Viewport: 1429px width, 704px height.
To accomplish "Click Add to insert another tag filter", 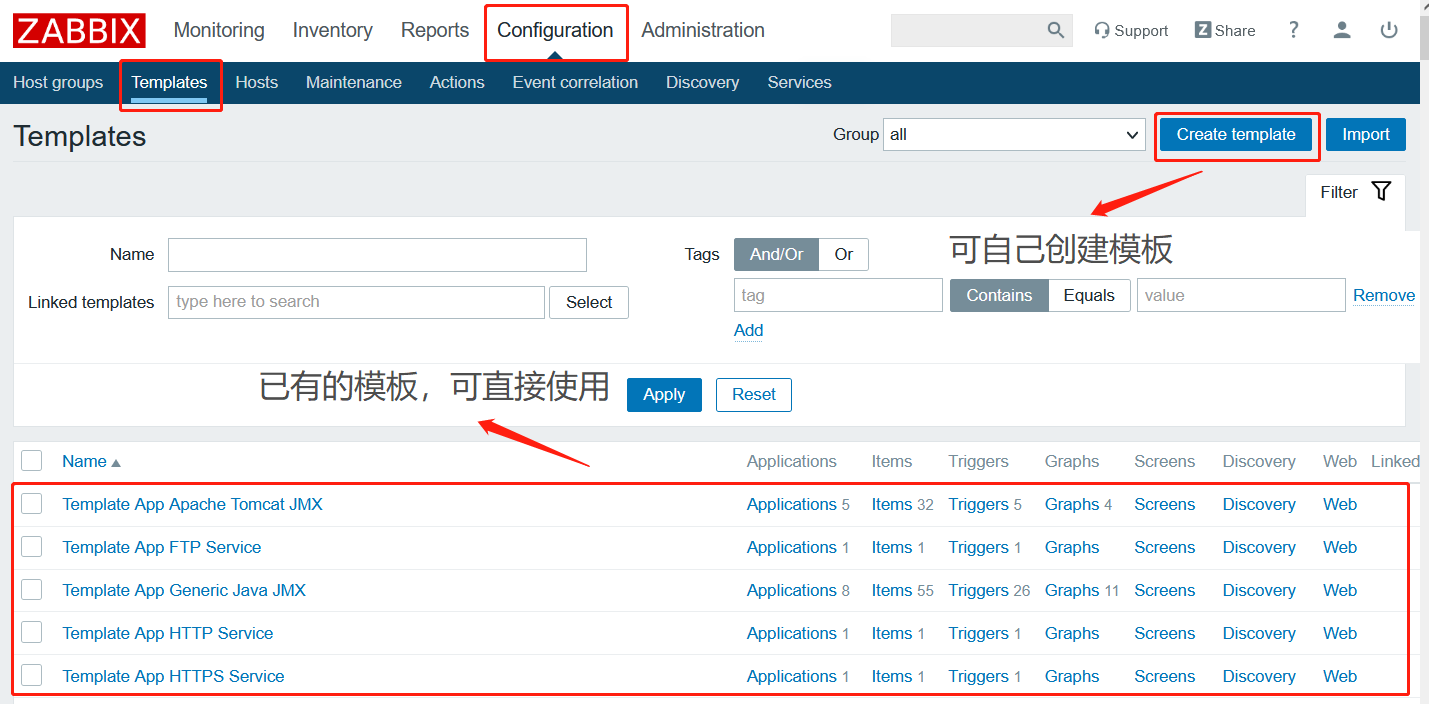I will pos(748,330).
